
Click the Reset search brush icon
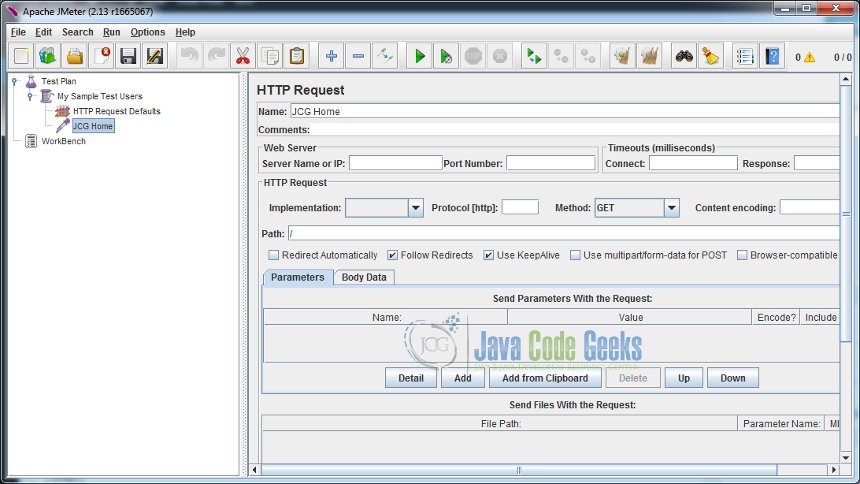point(710,56)
